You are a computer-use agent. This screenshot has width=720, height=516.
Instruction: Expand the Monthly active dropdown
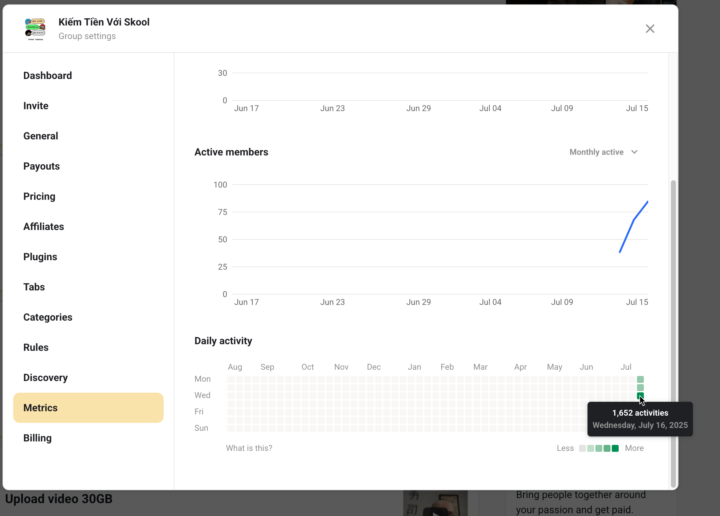[x=603, y=152]
